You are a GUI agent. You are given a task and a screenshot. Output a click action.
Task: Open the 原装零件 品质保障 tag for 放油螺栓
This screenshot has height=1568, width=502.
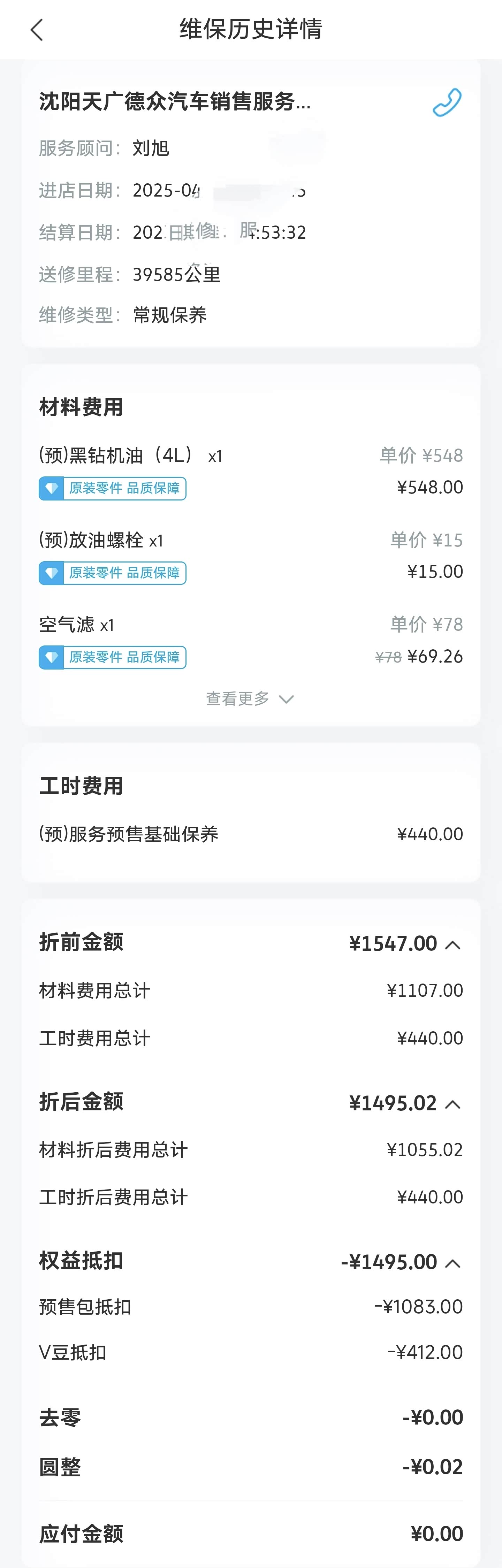point(124,573)
